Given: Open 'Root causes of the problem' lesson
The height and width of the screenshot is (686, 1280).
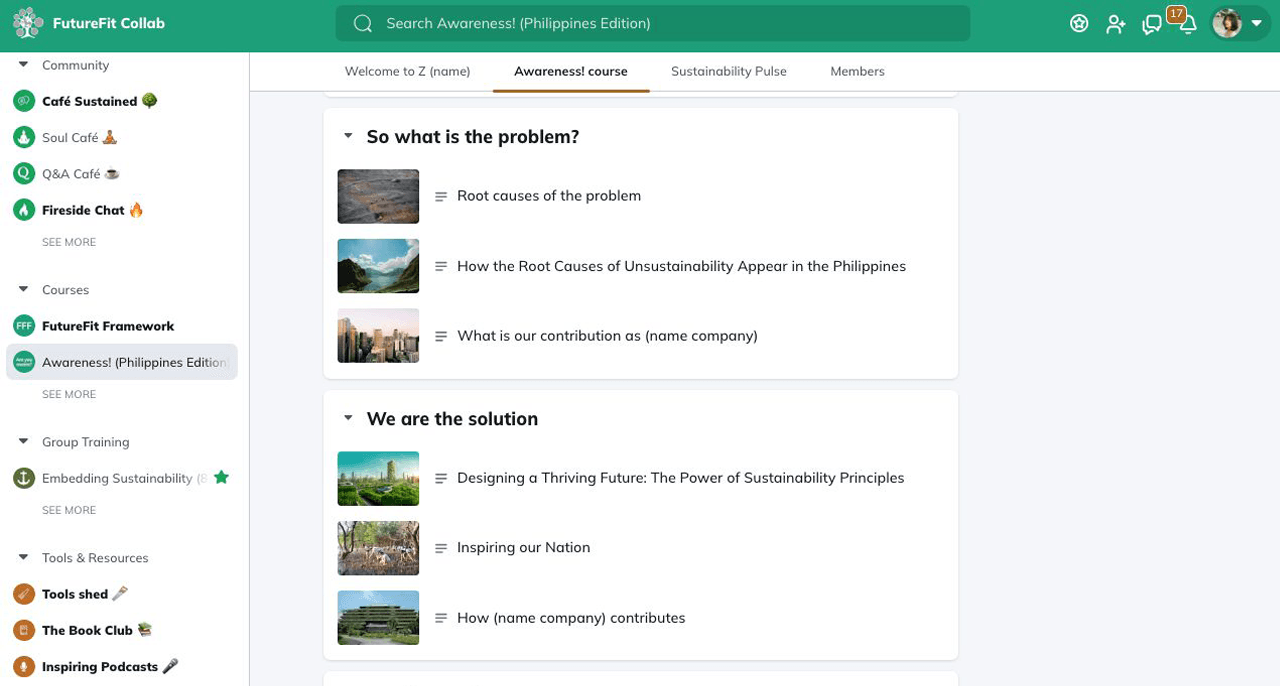Looking at the screenshot, I should (548, 196).
